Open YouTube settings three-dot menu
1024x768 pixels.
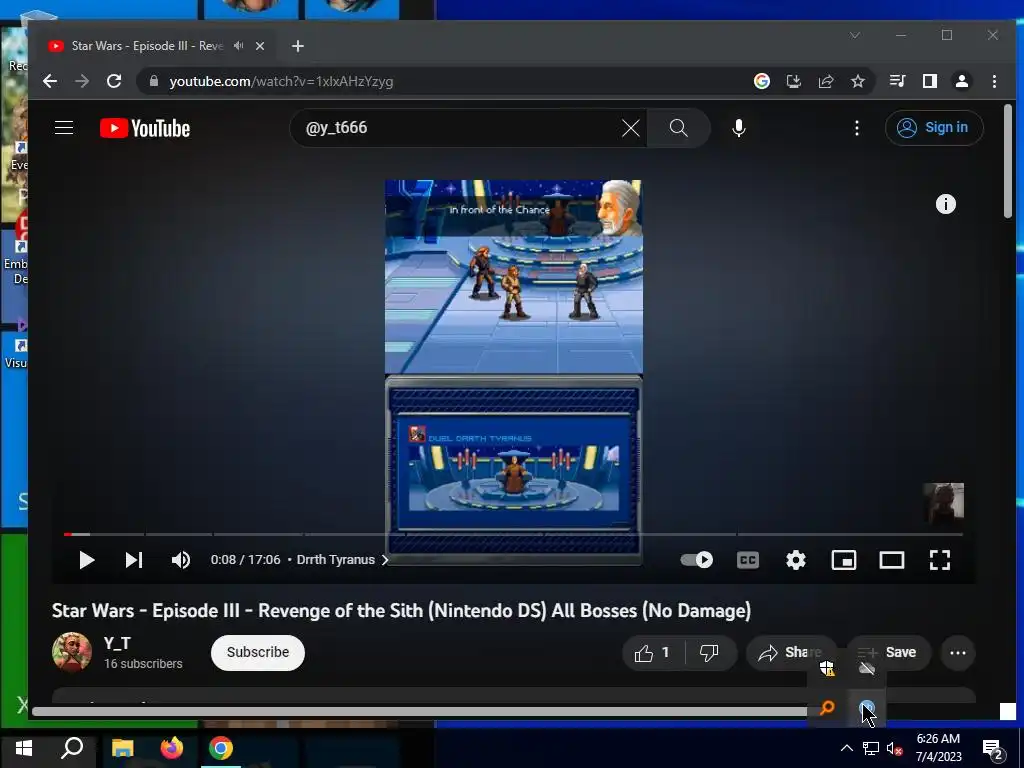coord(857,128)
